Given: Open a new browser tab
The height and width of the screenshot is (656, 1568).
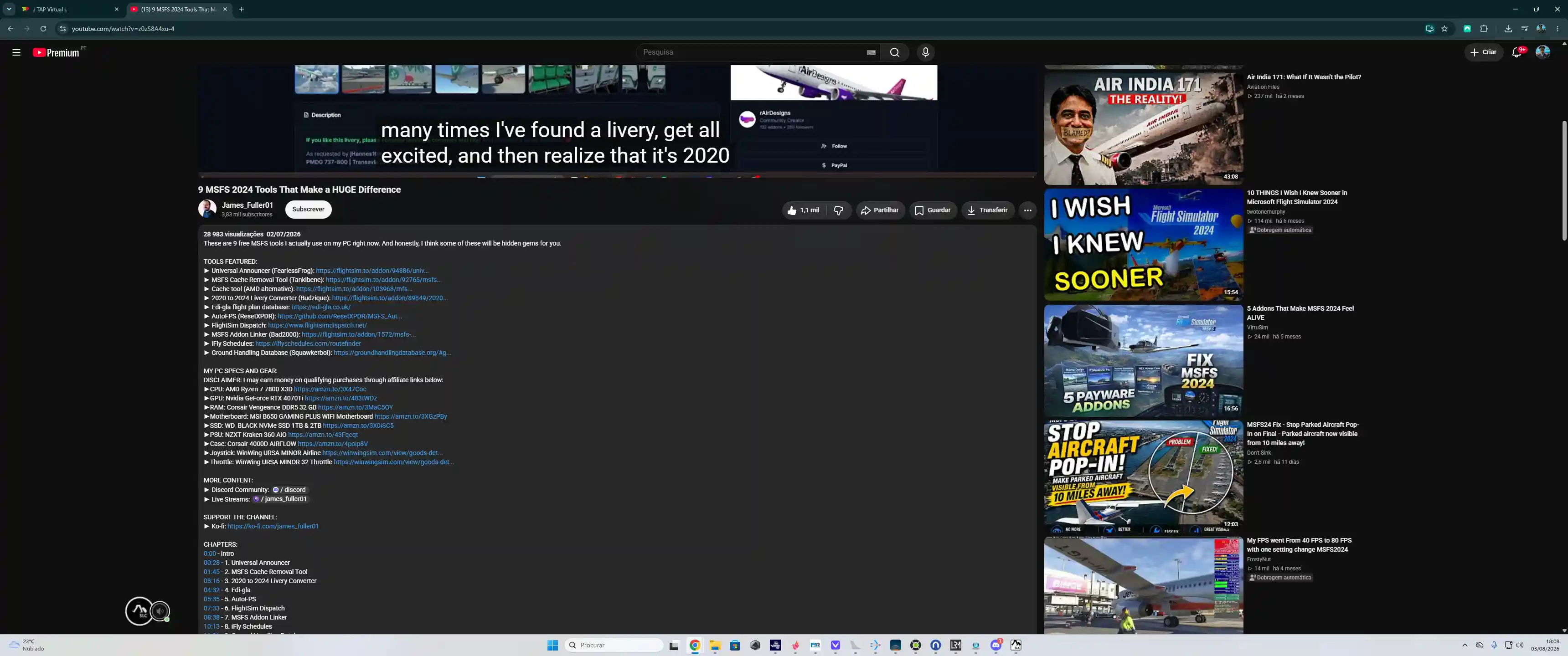Looking at the screenshot, I should pyautogui.click(x=242, y=9).
